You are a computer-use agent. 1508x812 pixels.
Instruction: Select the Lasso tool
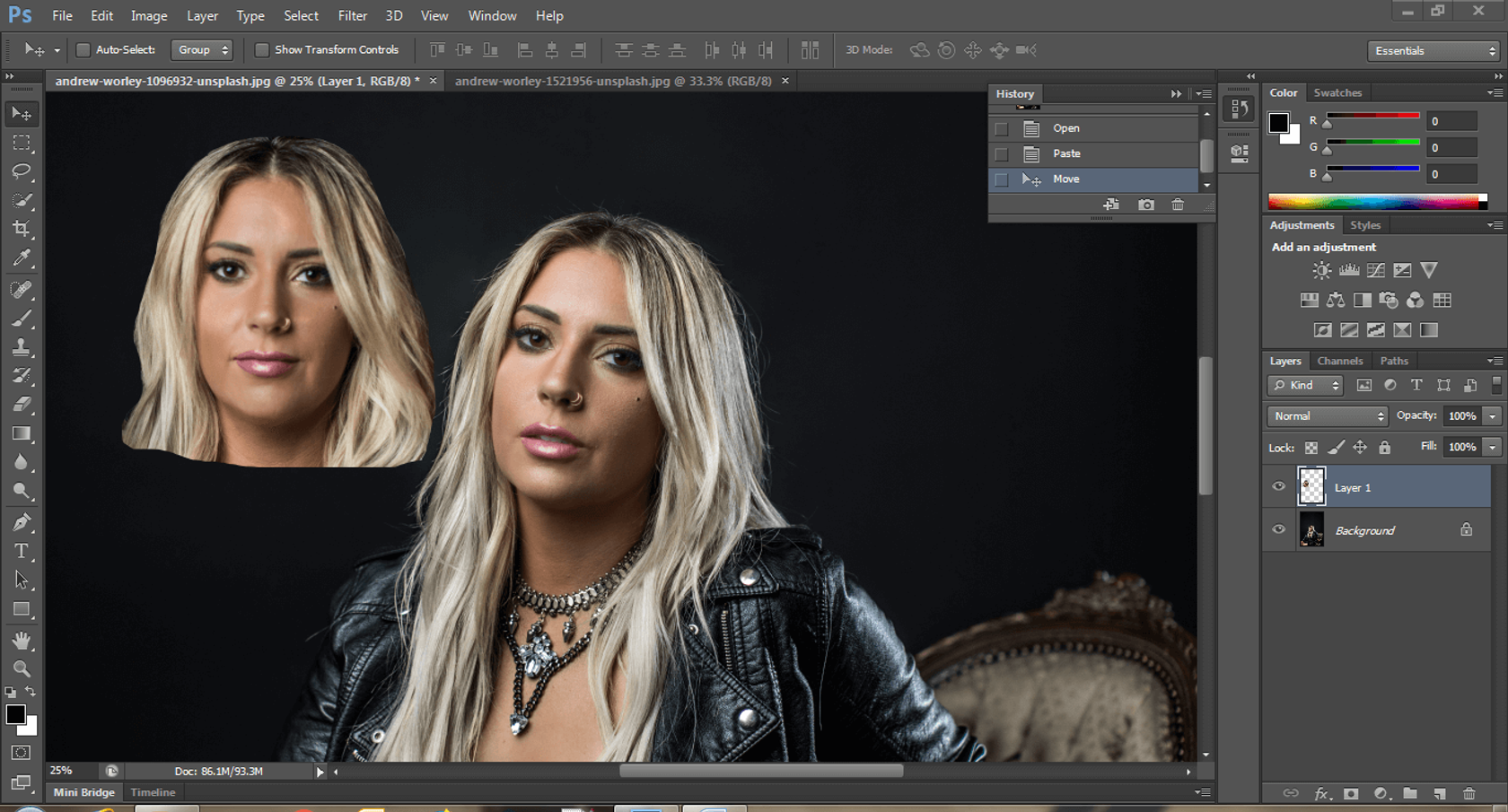coord(22,172)
